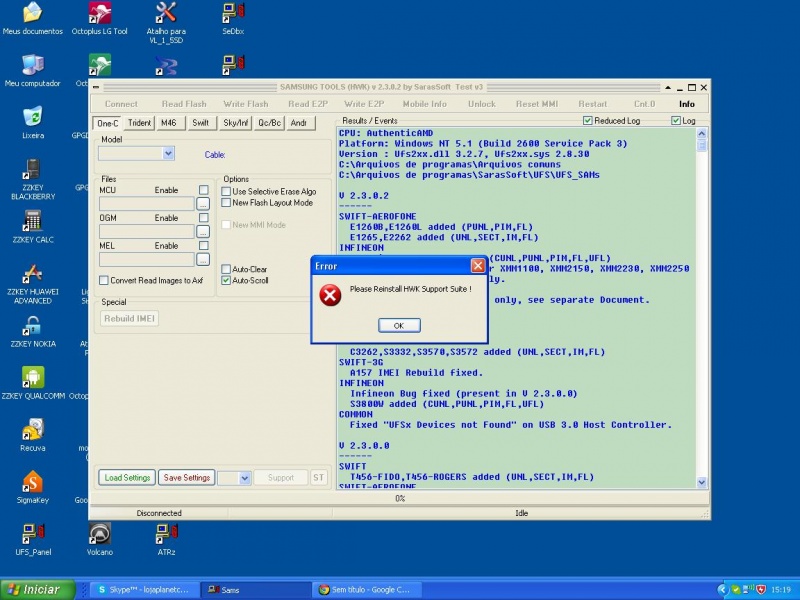The width and height of the screenshot is (800, 600).
Task: Click Info in the top toolbar
Action: [x=687, y=104]
